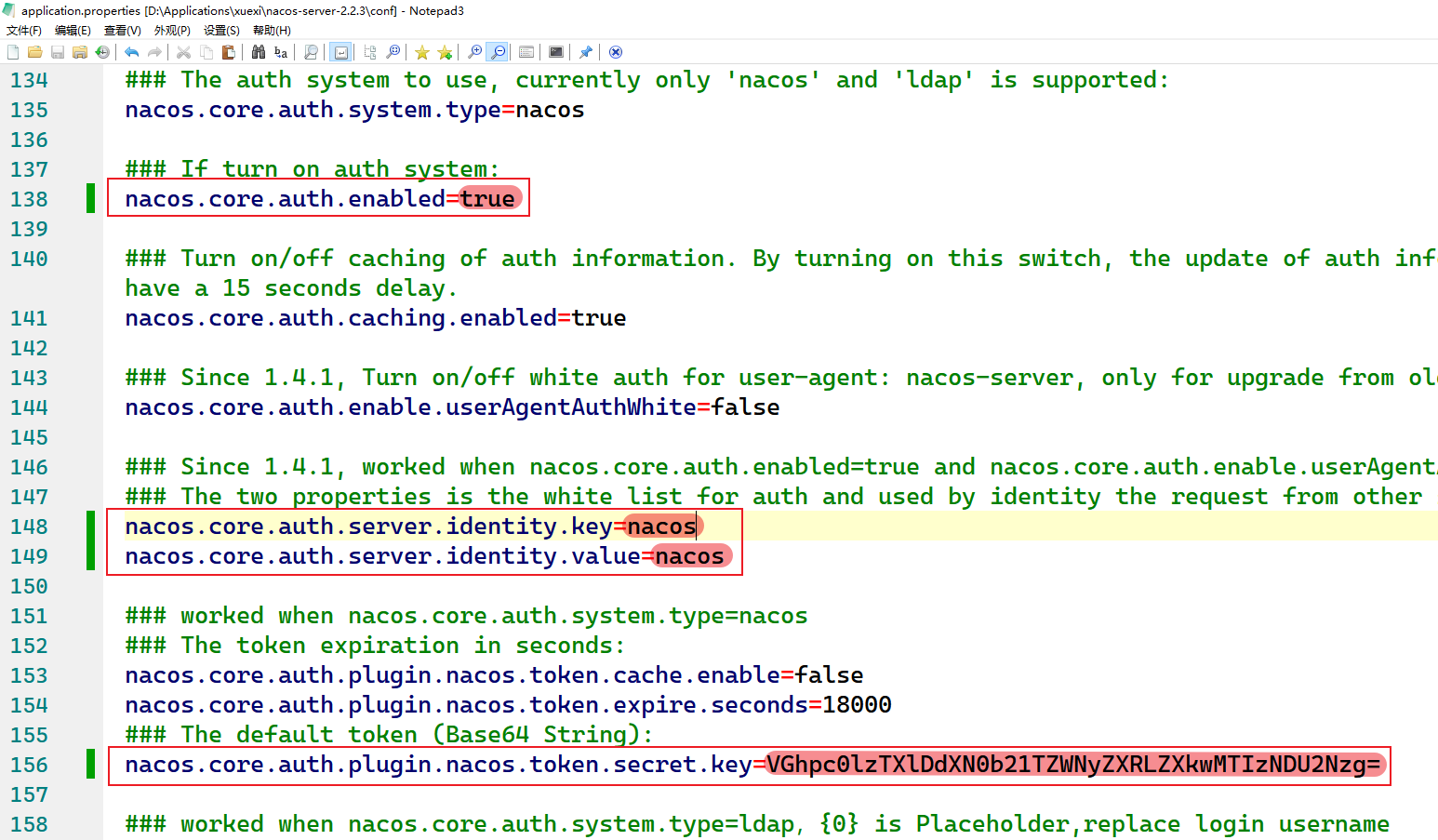The width and height of the screenshot is (1438, 840).
Task: Paste from clipboard using the clipboard icon
Action: coord(228,51)
